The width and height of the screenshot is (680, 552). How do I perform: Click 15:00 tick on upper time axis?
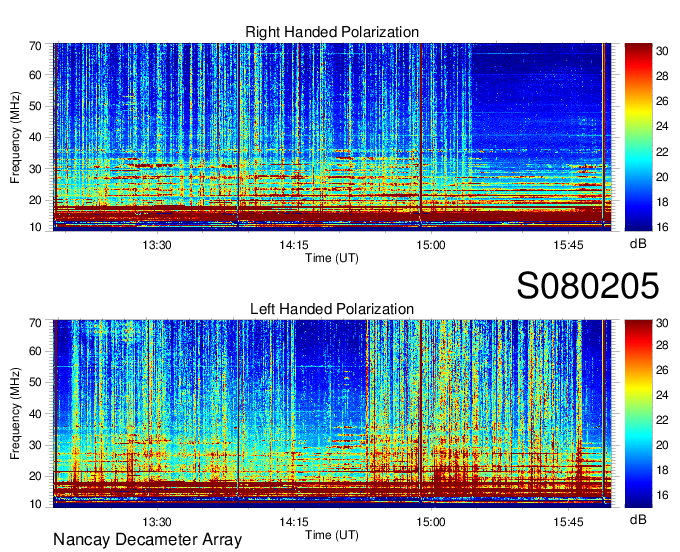[x=431, y=245]
